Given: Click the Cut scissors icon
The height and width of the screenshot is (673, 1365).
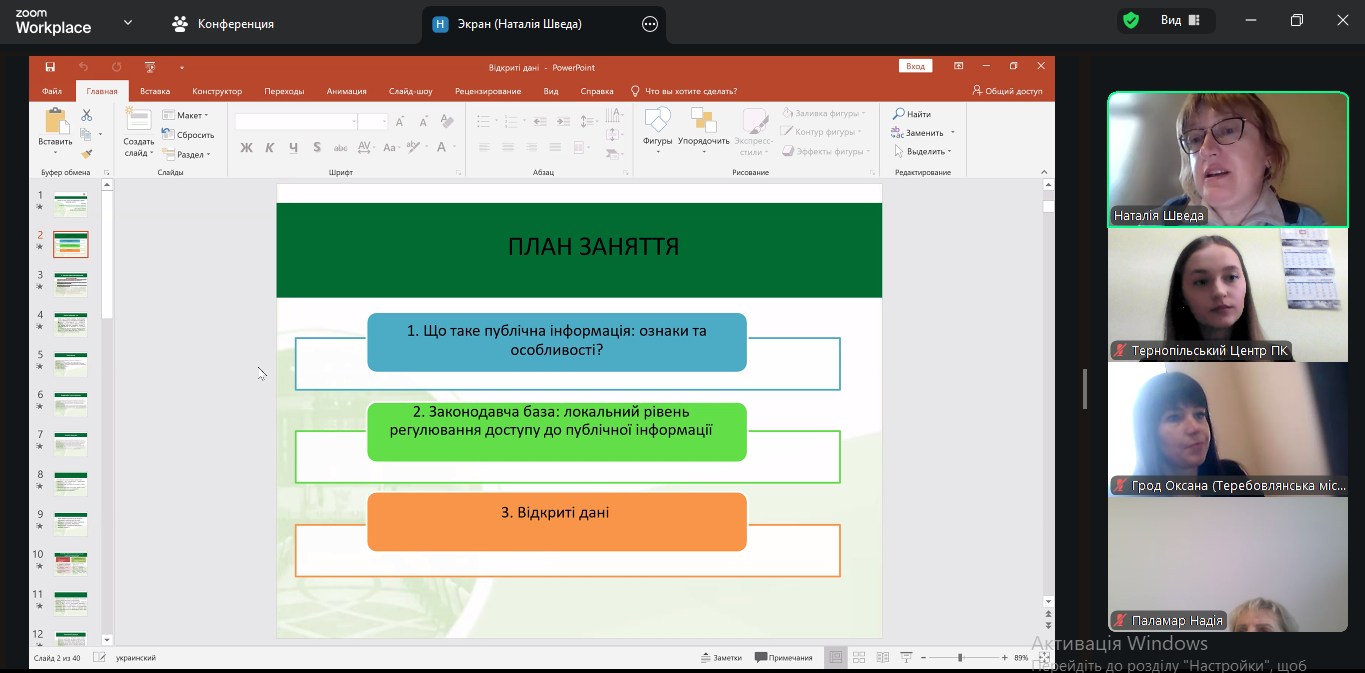Looking at the screenshot, I should [x=87, y=115].
